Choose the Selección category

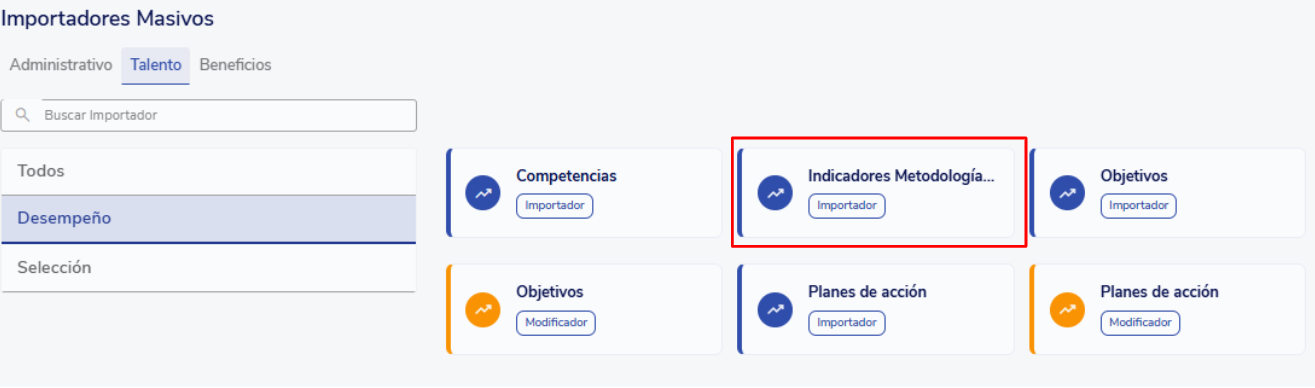point(209,268)
